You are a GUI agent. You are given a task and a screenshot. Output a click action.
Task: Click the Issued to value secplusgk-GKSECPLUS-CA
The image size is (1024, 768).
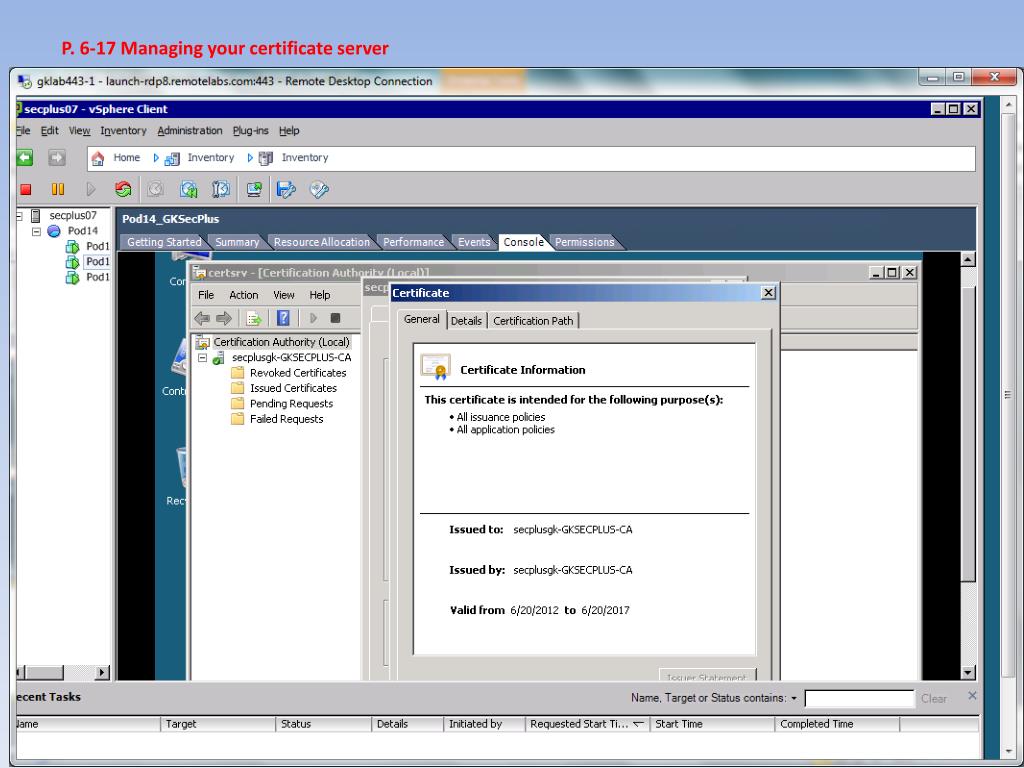click(x=573, y=530)
